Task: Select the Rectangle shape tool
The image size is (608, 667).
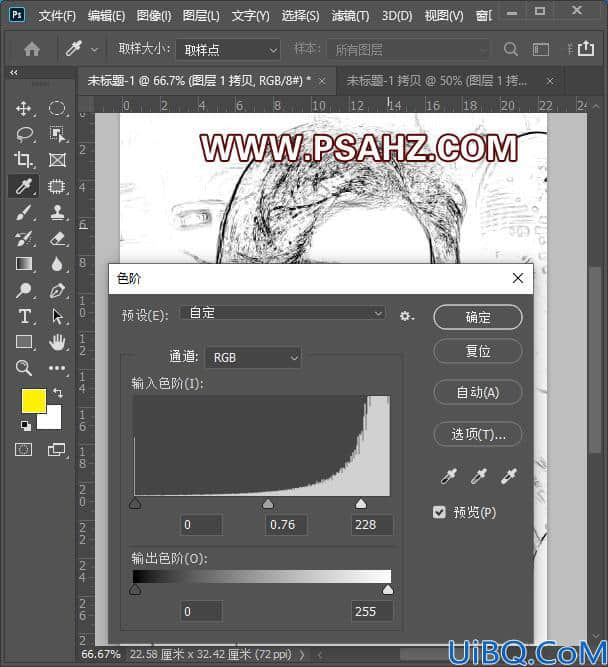Action: tap(23, 342)
